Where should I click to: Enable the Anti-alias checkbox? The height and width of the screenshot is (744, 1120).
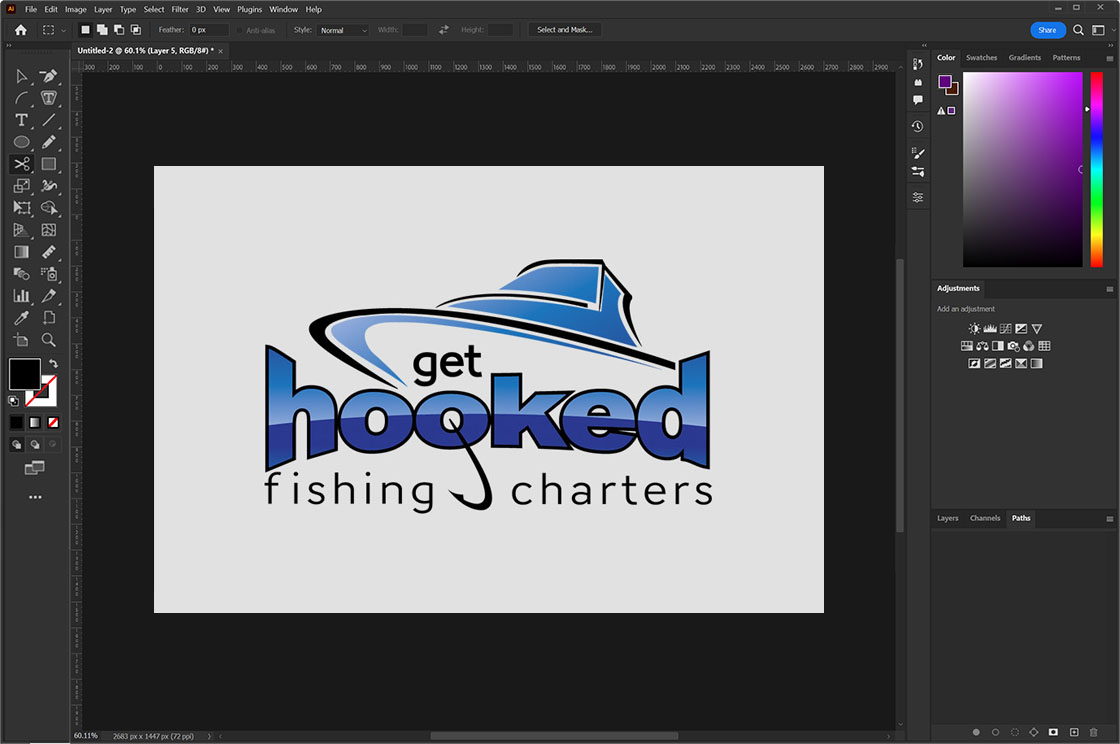click(x=239, y=30)
